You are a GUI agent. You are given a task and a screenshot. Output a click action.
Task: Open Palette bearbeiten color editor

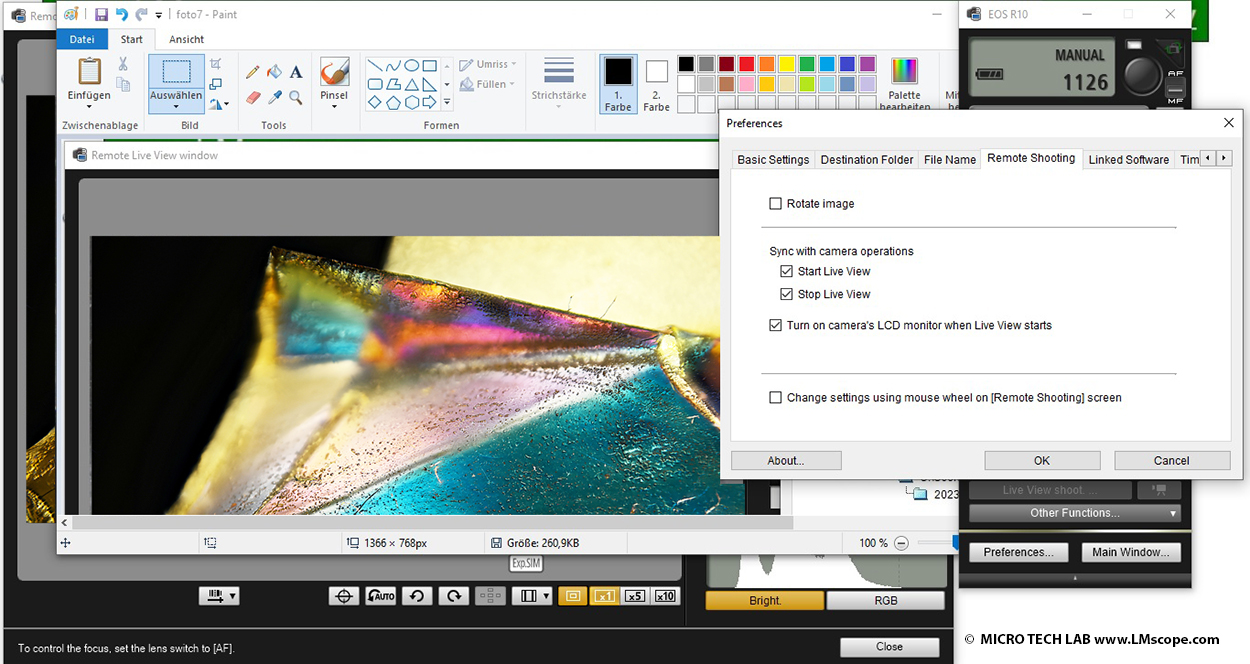[904, 84]
